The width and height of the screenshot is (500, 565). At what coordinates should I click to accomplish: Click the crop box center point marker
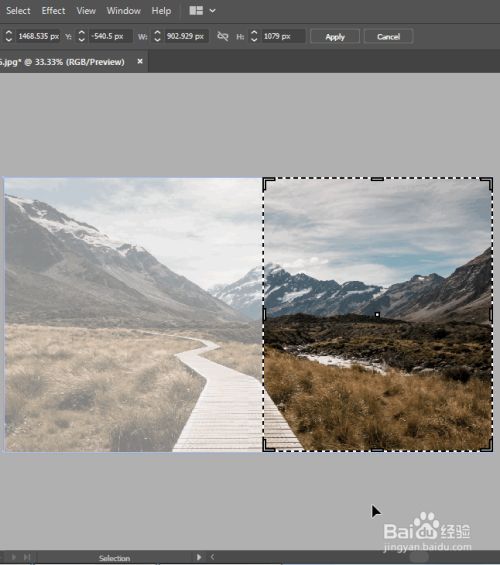point(377,315)
